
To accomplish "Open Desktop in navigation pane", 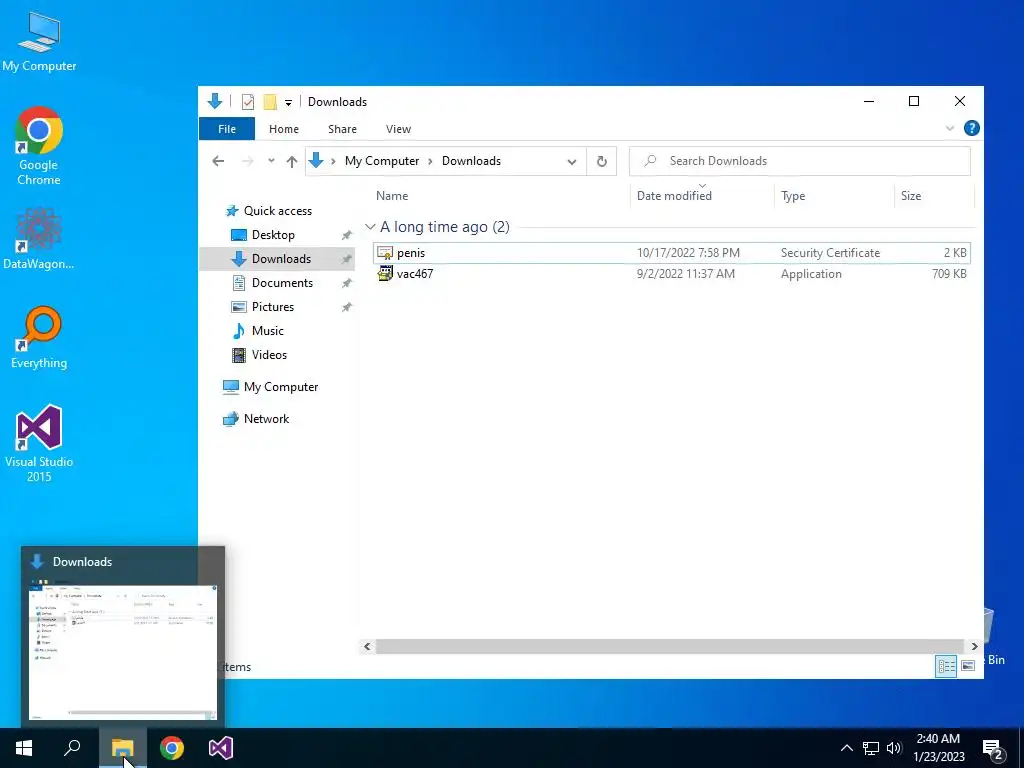I will [x=273, y=235].
